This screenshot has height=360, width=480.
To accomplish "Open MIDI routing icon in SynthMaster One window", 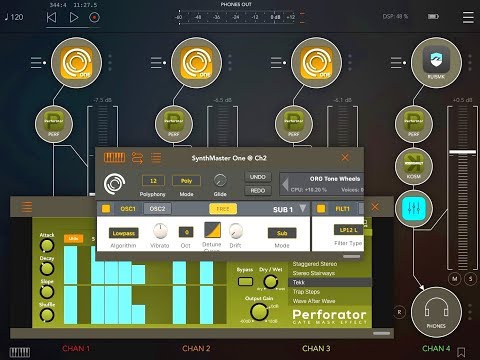I will pos(137,158).
